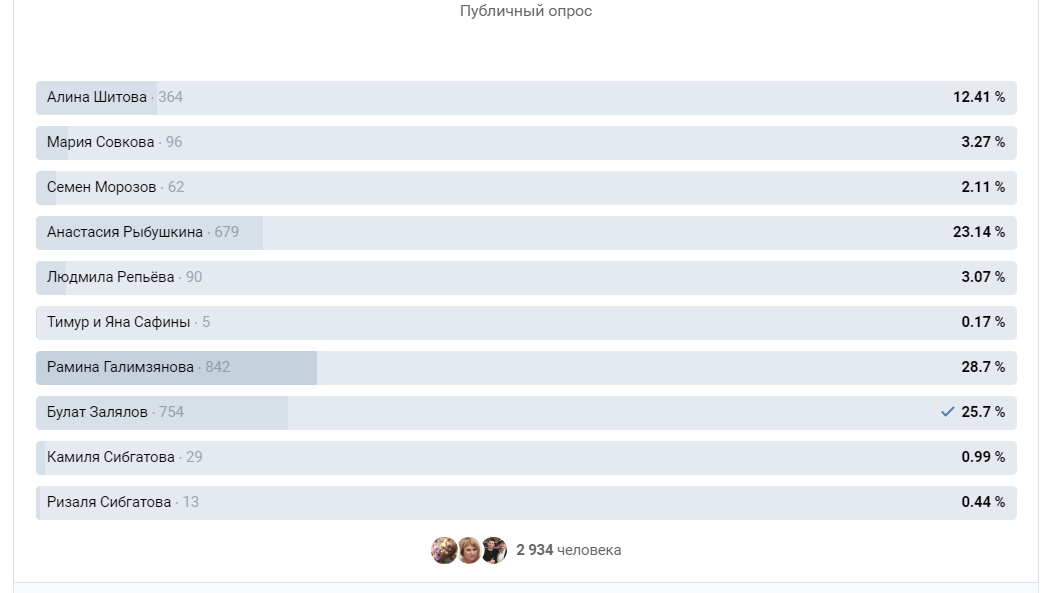Click the Публичный опрос label
This screenshot has width=1055, height=593.
click(x=526, y=11)
